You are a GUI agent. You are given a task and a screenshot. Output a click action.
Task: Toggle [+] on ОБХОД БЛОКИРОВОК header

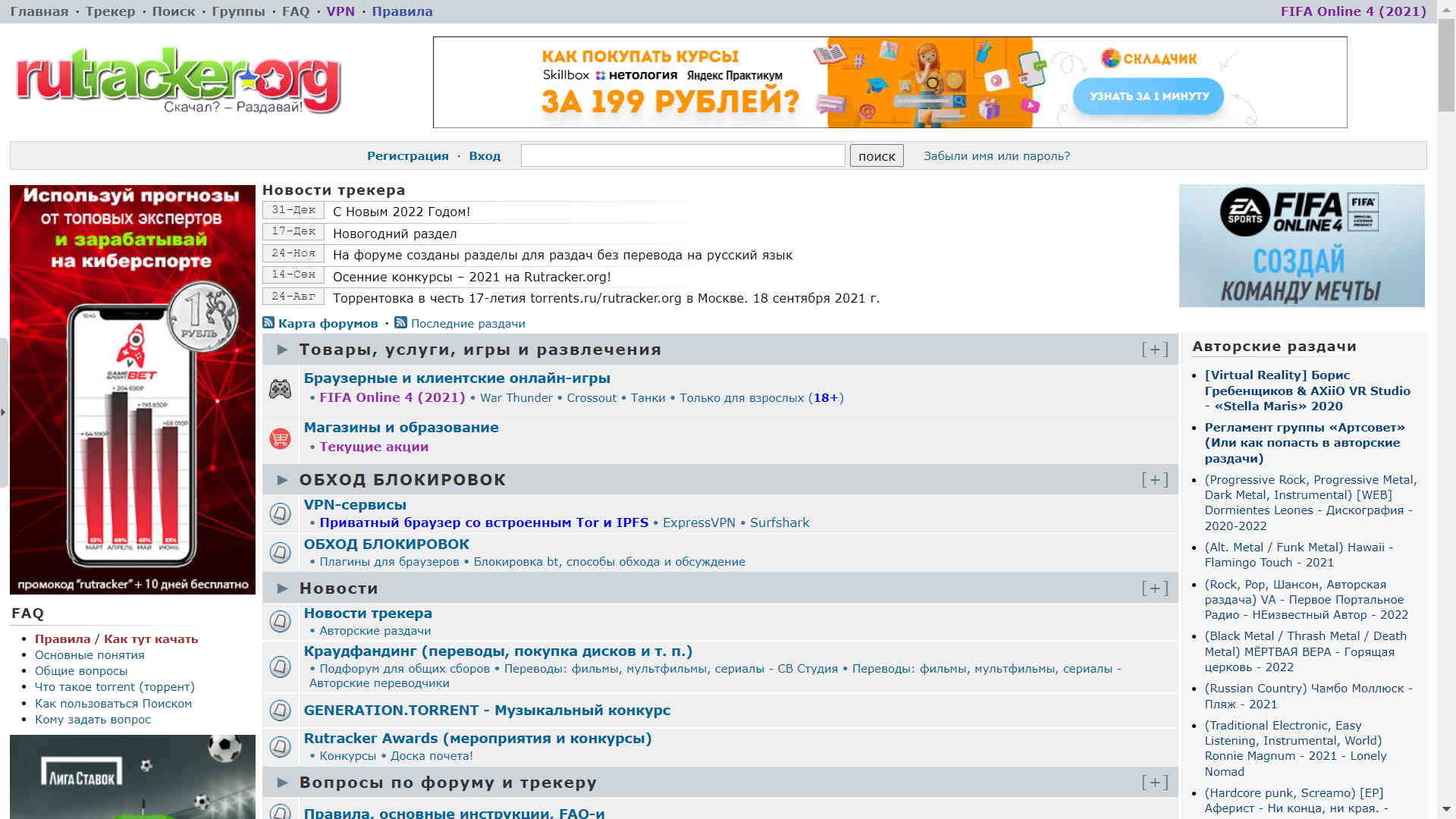tap(1155, 480)
